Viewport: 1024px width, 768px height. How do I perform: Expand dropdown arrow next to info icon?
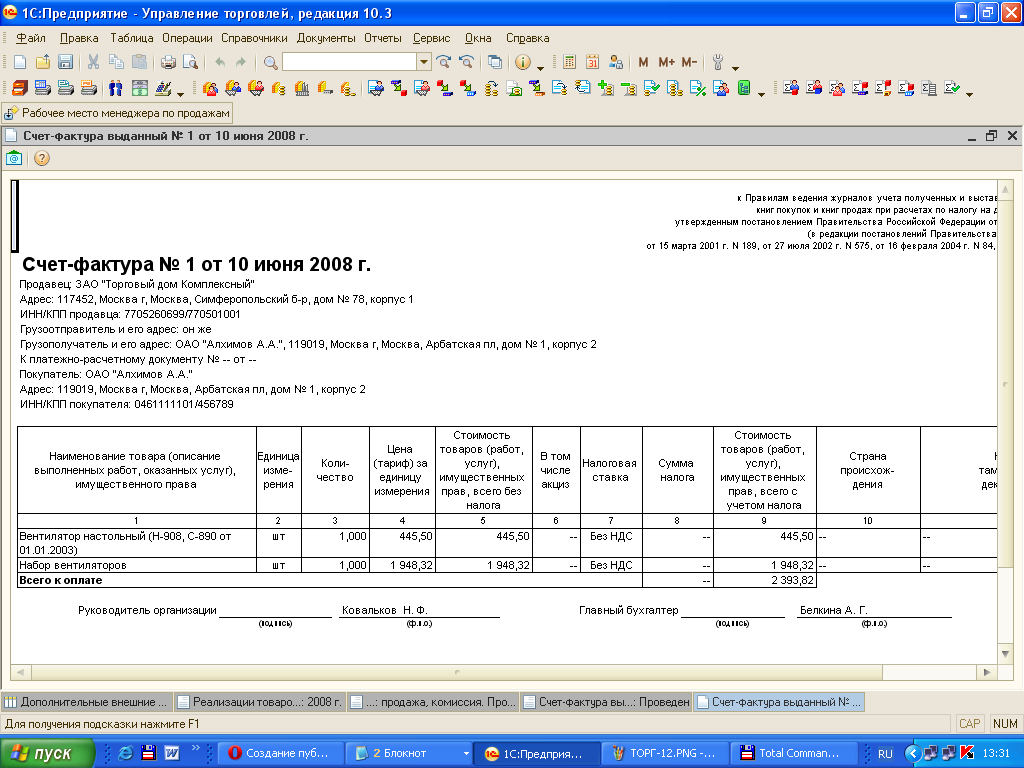pyautogui.click(x=540, y=67)
